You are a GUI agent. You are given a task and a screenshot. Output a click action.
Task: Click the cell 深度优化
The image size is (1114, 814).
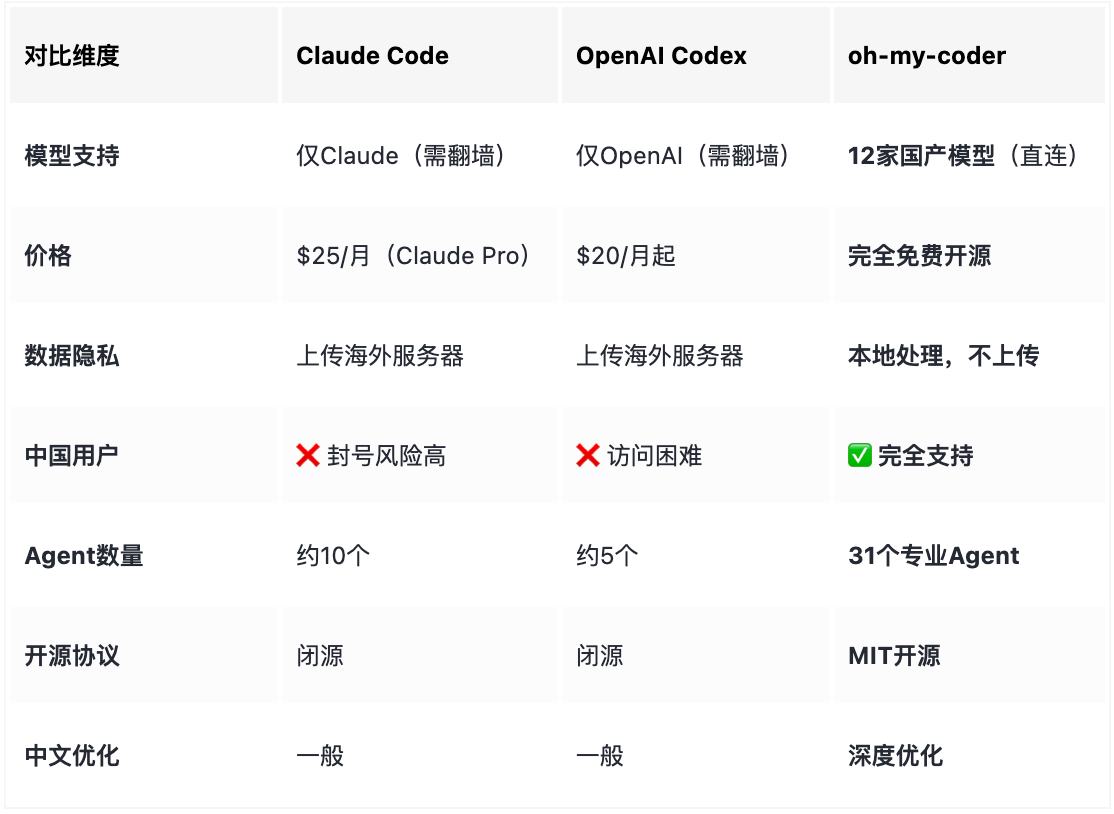[x=895, y=756]
